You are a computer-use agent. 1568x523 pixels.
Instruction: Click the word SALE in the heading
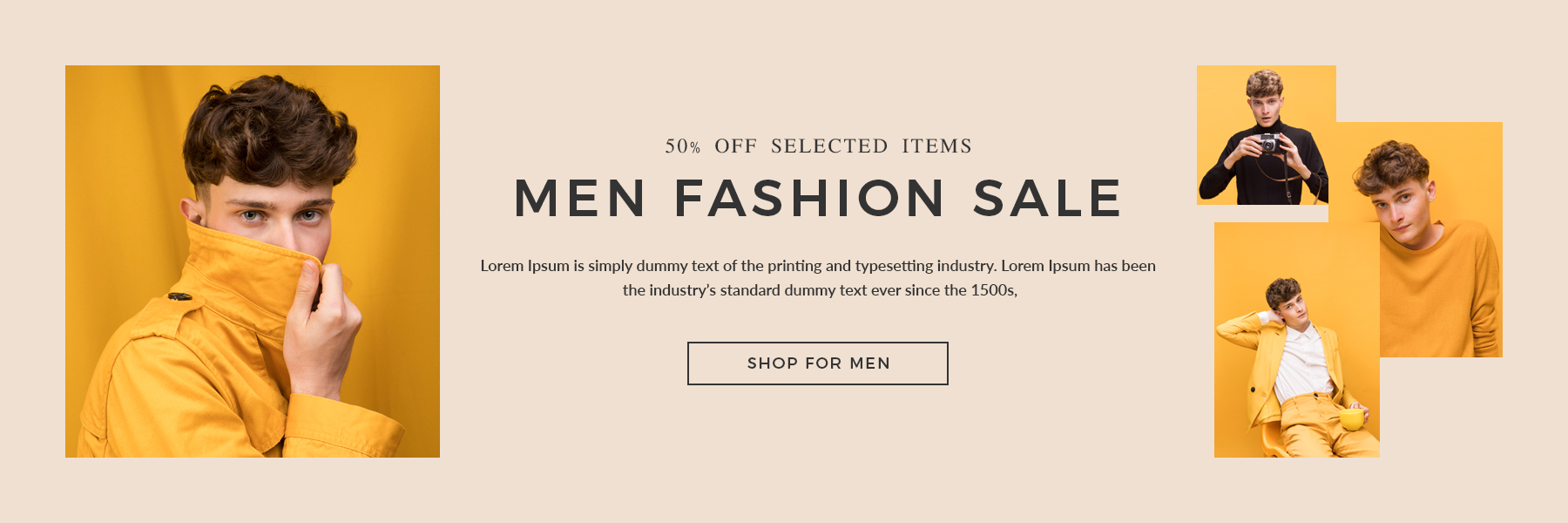pyautogui.click(x=1047, y=199)
